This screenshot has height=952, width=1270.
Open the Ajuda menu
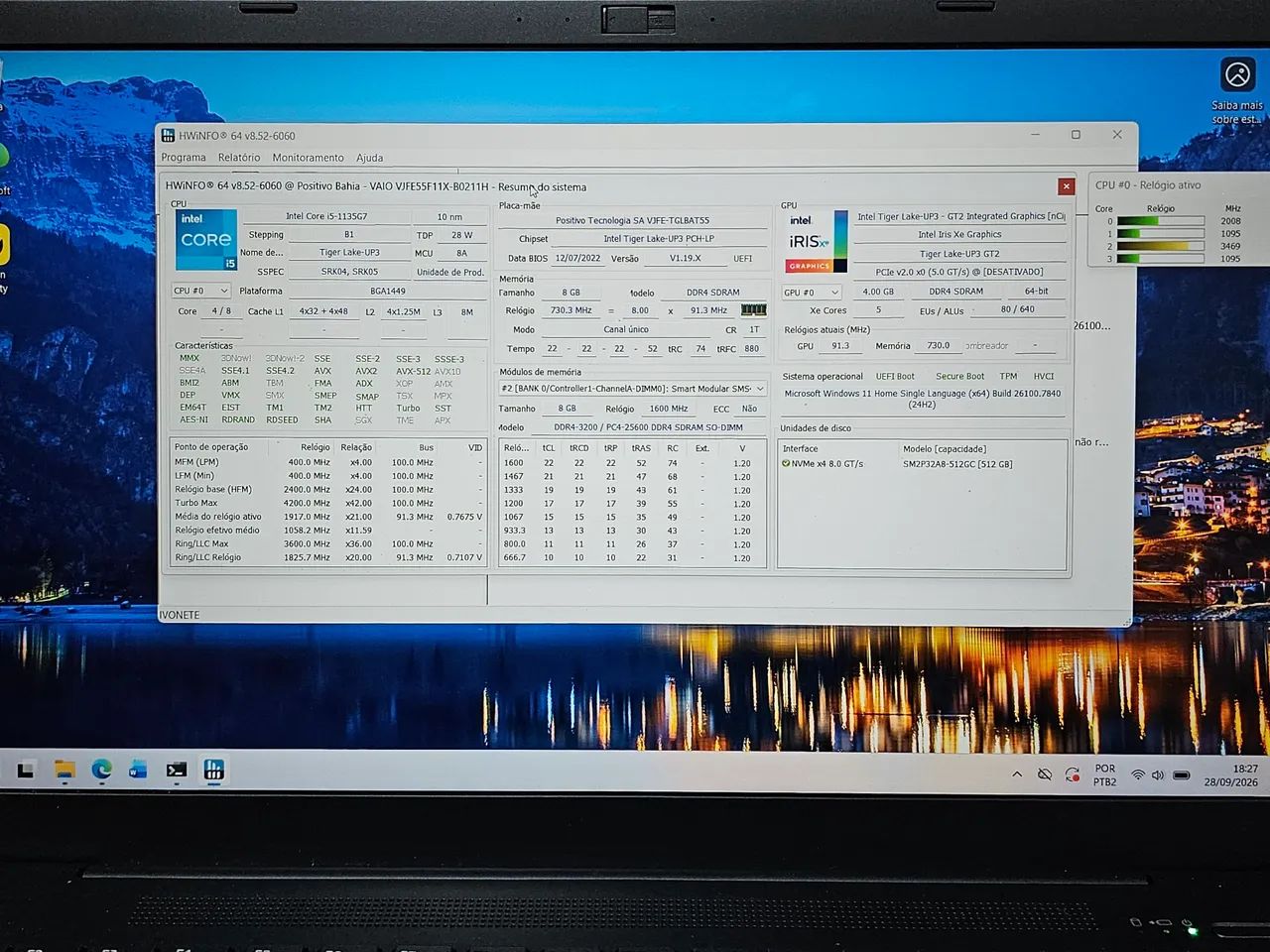[x=369, y=158]
